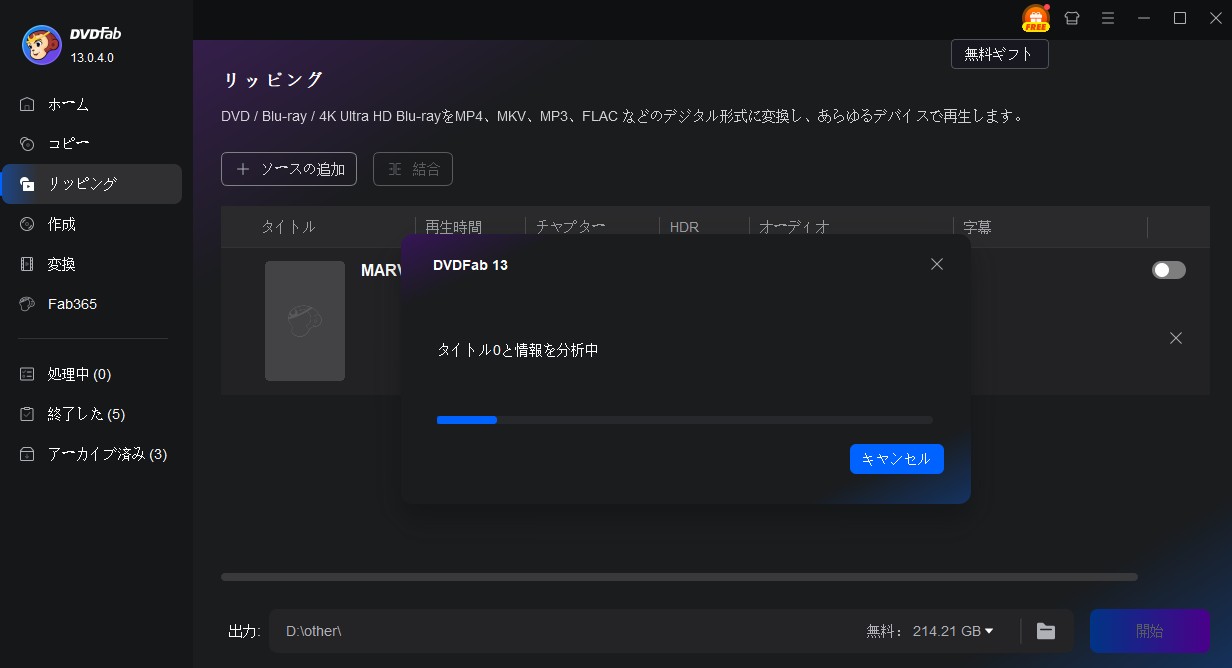
Task: Open the hamburger main menu
Action: click(1108, 18)
